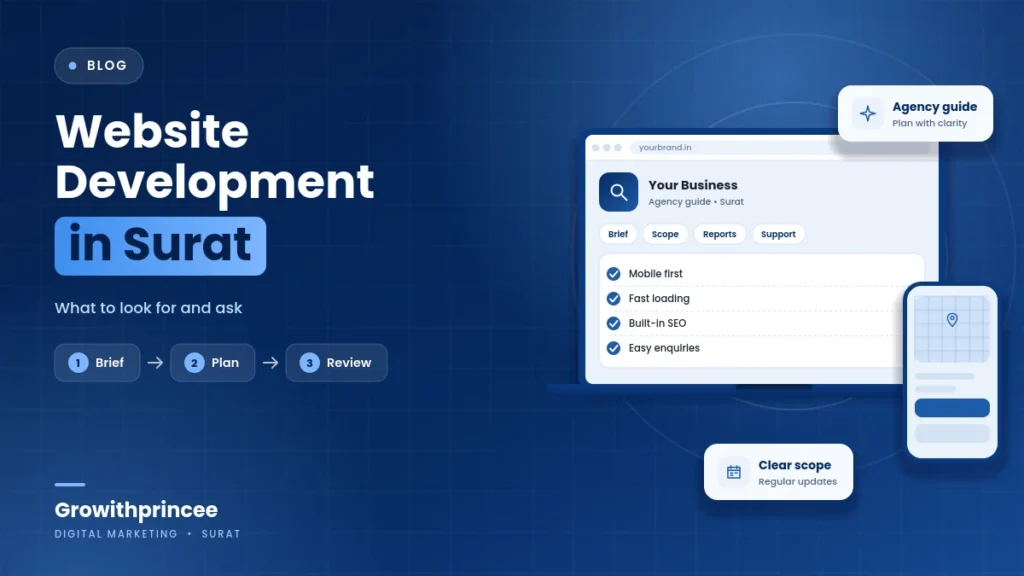
Task: Click the Agency guide card title
Action: tap(935, 106)
